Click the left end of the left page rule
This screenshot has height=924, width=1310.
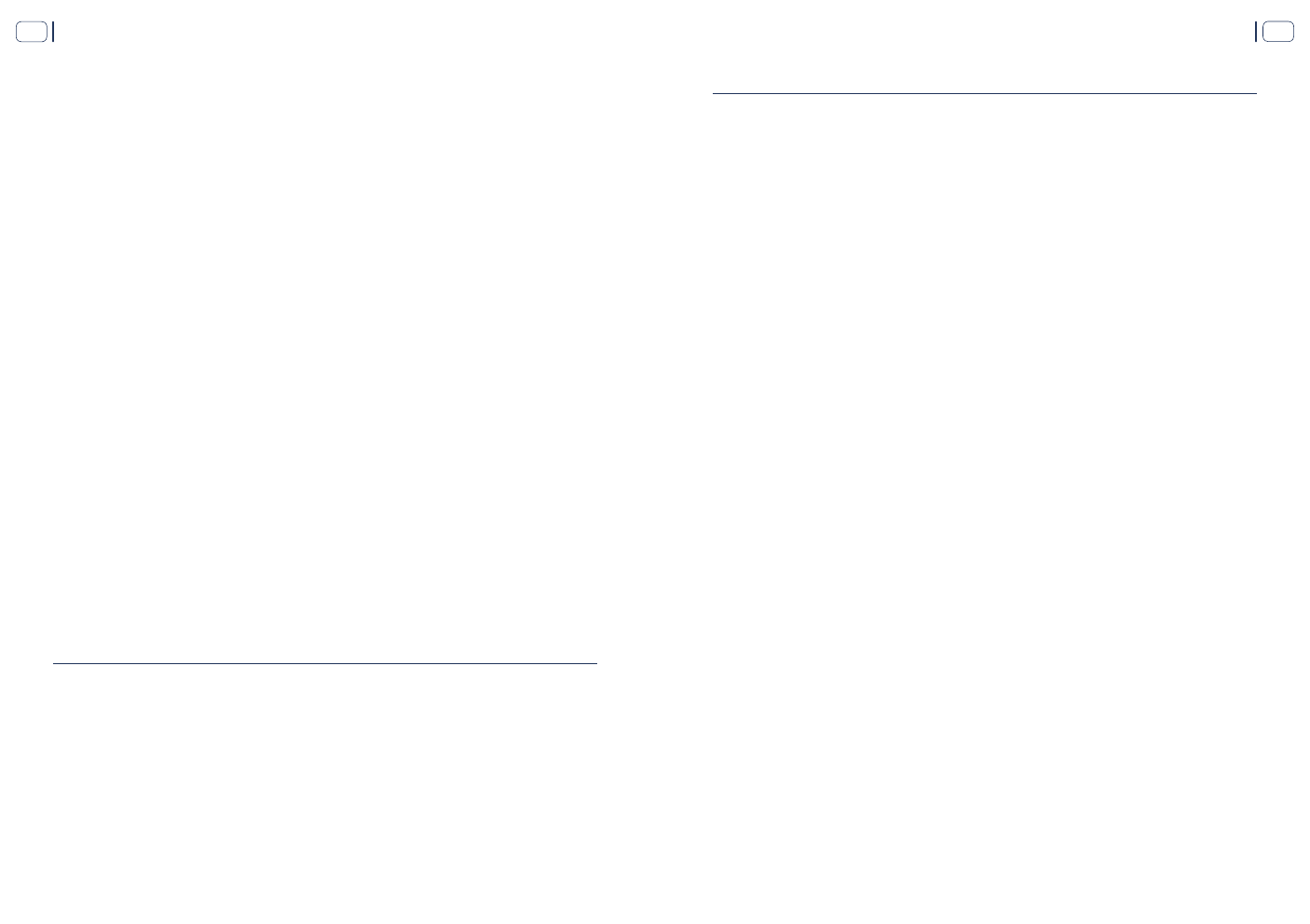pyautogui.click(x=56, y=663)
